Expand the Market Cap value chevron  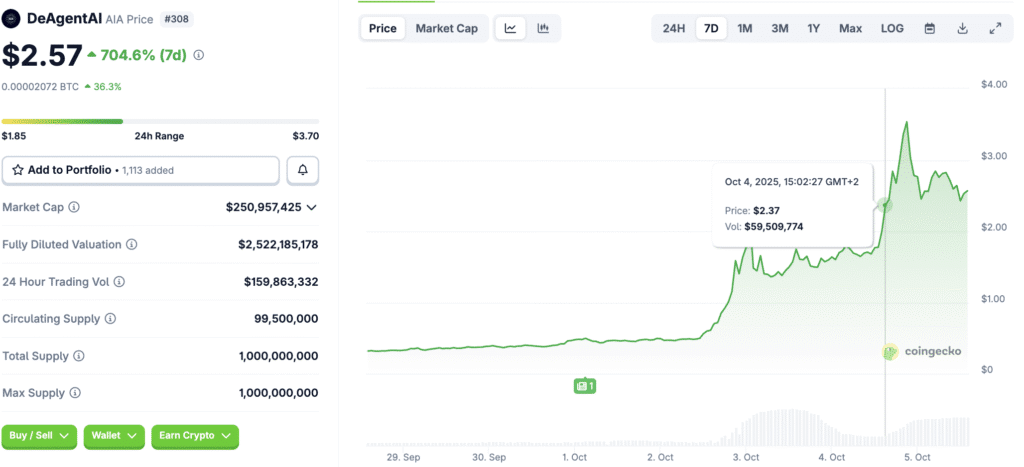(312, 207)
